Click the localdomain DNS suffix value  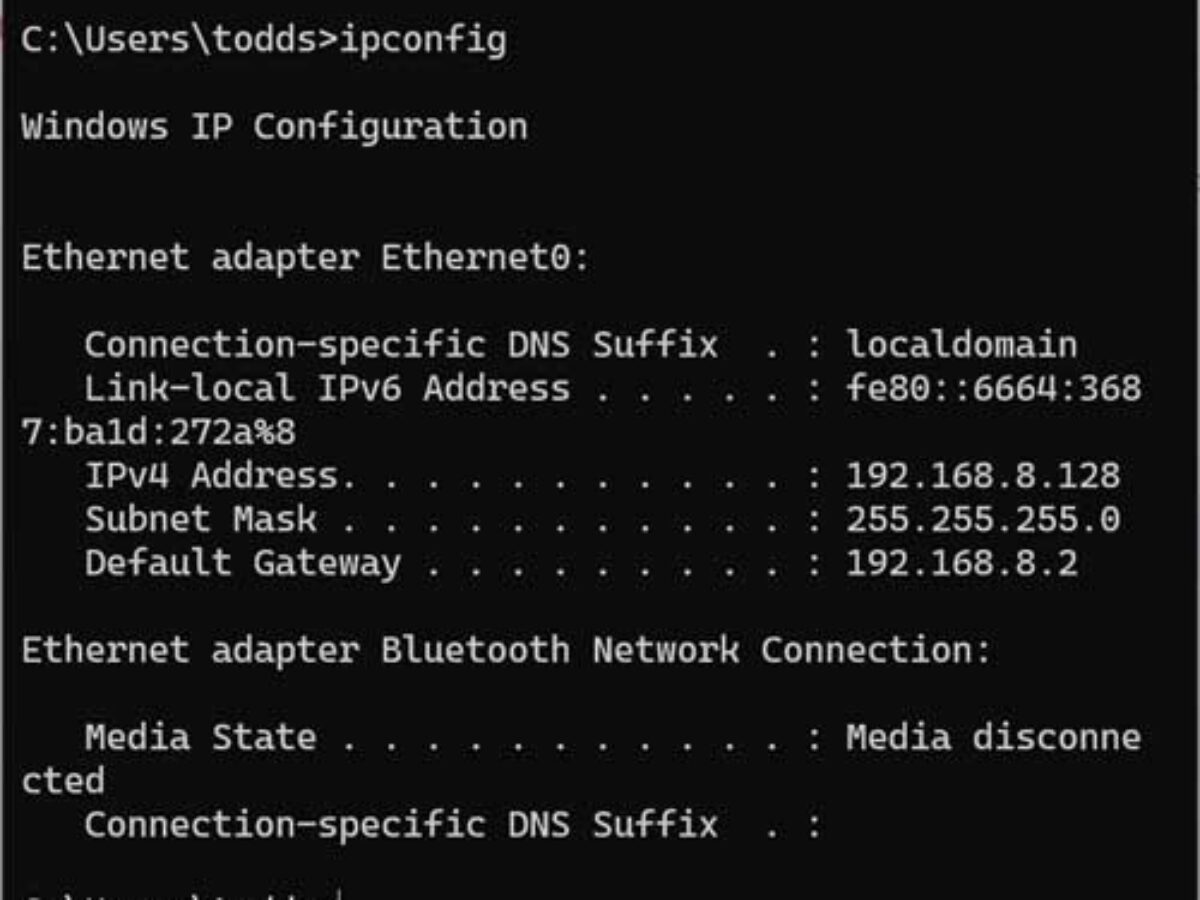[961, 345]
